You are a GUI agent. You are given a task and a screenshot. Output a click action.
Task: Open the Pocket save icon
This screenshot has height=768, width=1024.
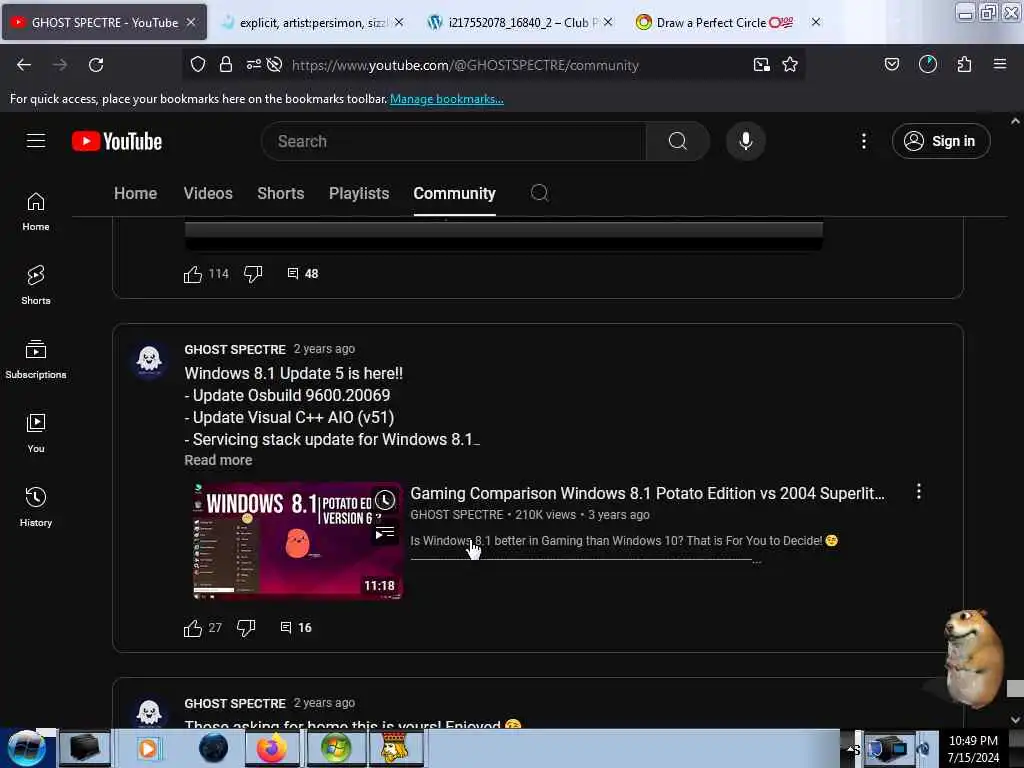tap(891, 65)
